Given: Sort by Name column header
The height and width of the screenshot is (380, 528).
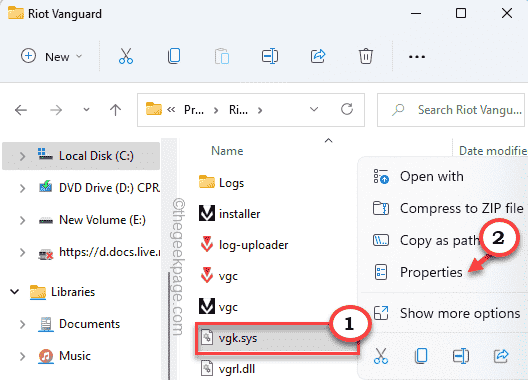Looking at the screenshot, I should coord(227,151).
